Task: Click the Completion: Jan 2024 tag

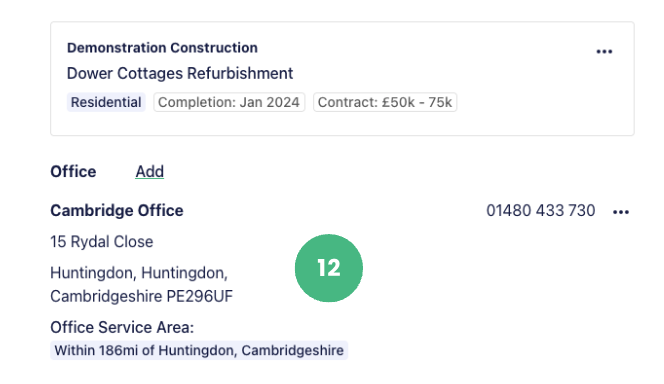Action: (x=229, y=102)
